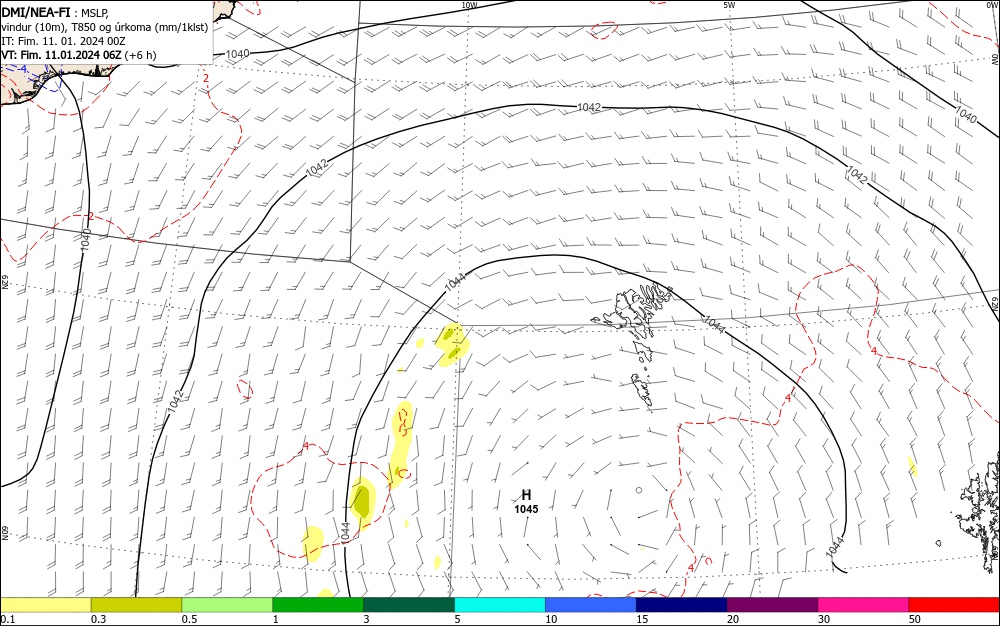Click the 'DMI/NEA-FI : MSLP,' title line
The height and width of the screenshot is (626, 1000).
point(55,11)
